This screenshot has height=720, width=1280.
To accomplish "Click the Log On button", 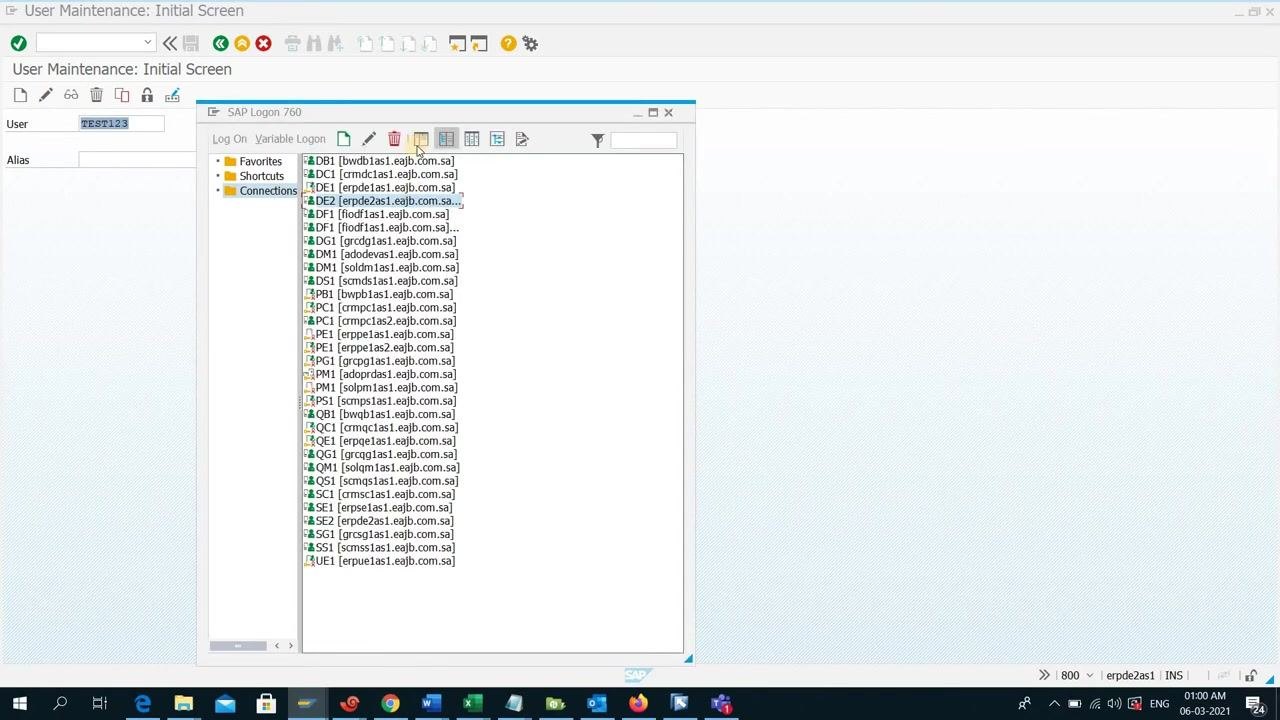I will tap(229, 139).
